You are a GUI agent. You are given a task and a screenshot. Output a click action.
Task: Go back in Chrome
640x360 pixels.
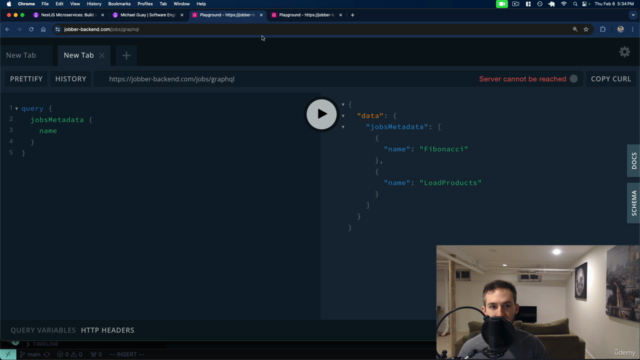[7, 29]
